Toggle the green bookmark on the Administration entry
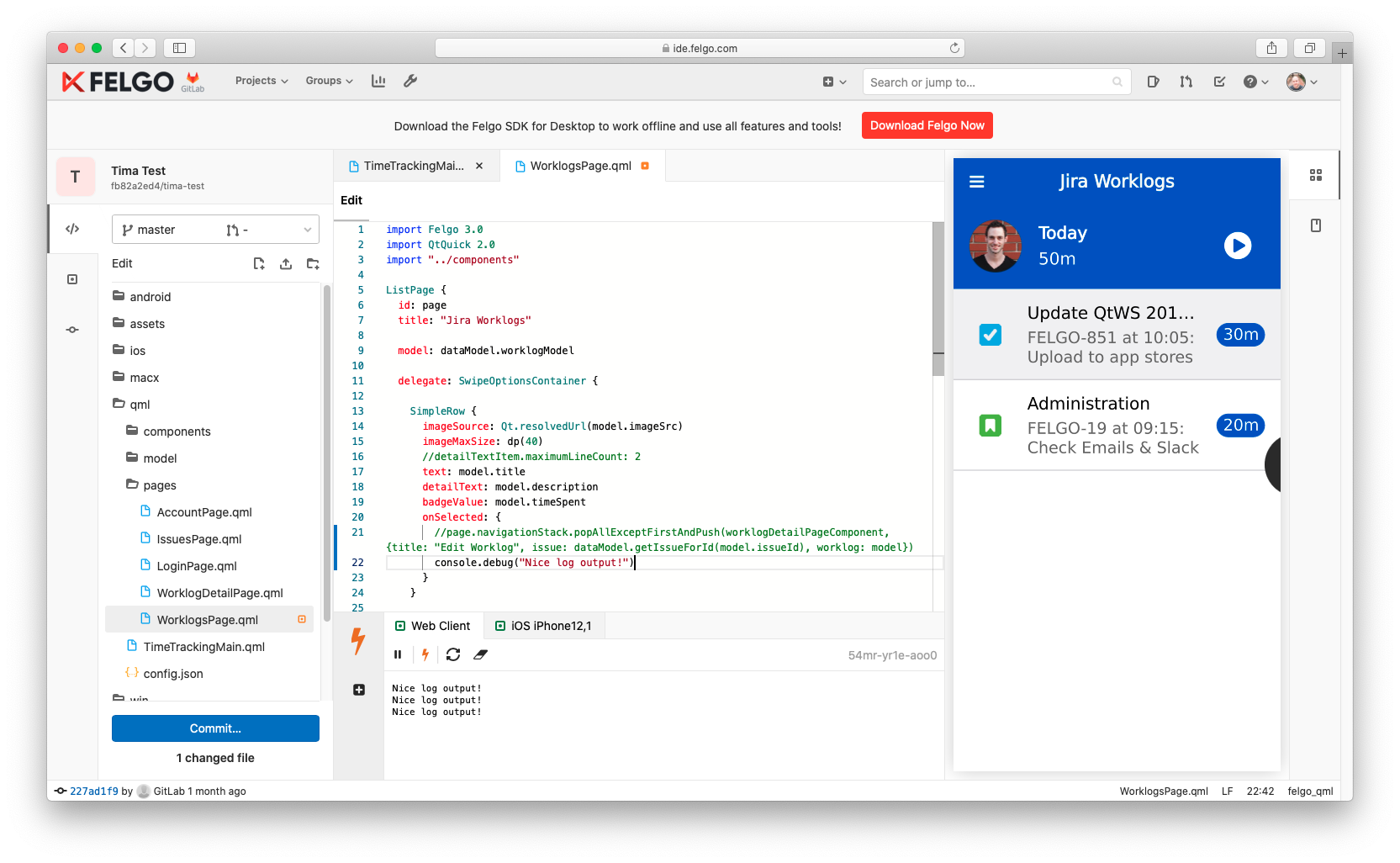The width and height of the screenshot is (1400, 863). (x=990, y=425)
